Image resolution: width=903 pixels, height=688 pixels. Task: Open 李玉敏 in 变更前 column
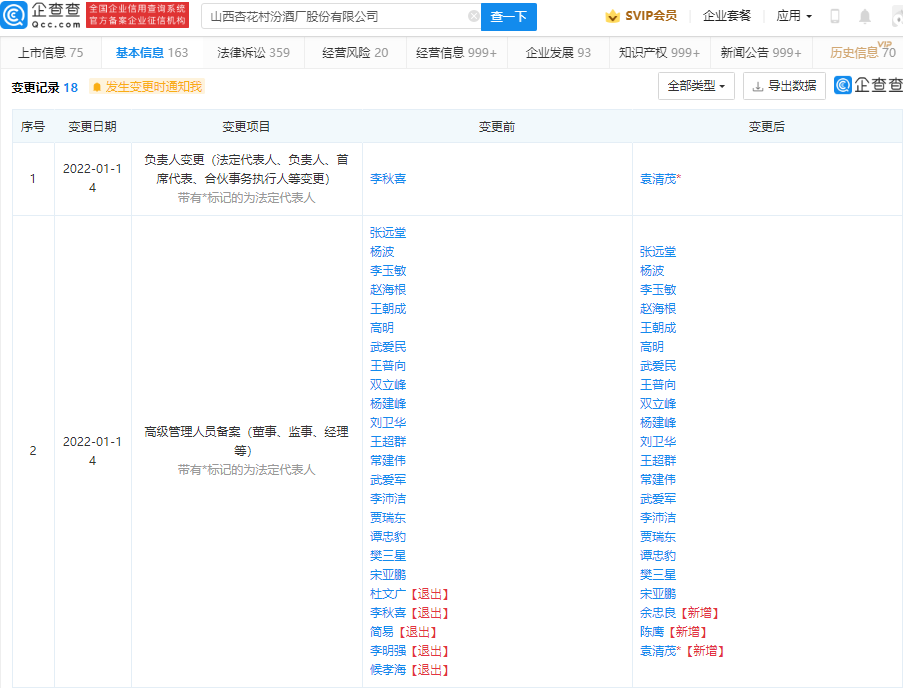pyautogui.click(x=388, y=271)
